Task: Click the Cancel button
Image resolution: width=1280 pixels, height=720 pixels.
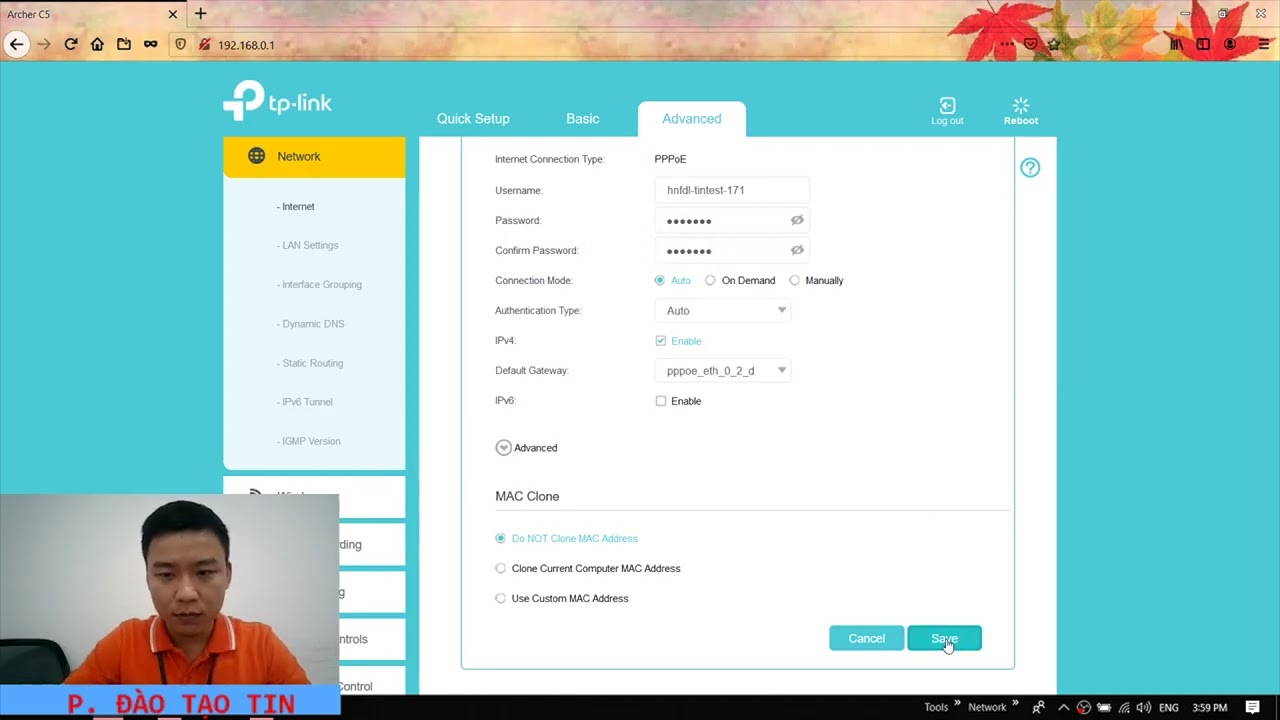Action: pyautogui.click(x=866, y=638)
